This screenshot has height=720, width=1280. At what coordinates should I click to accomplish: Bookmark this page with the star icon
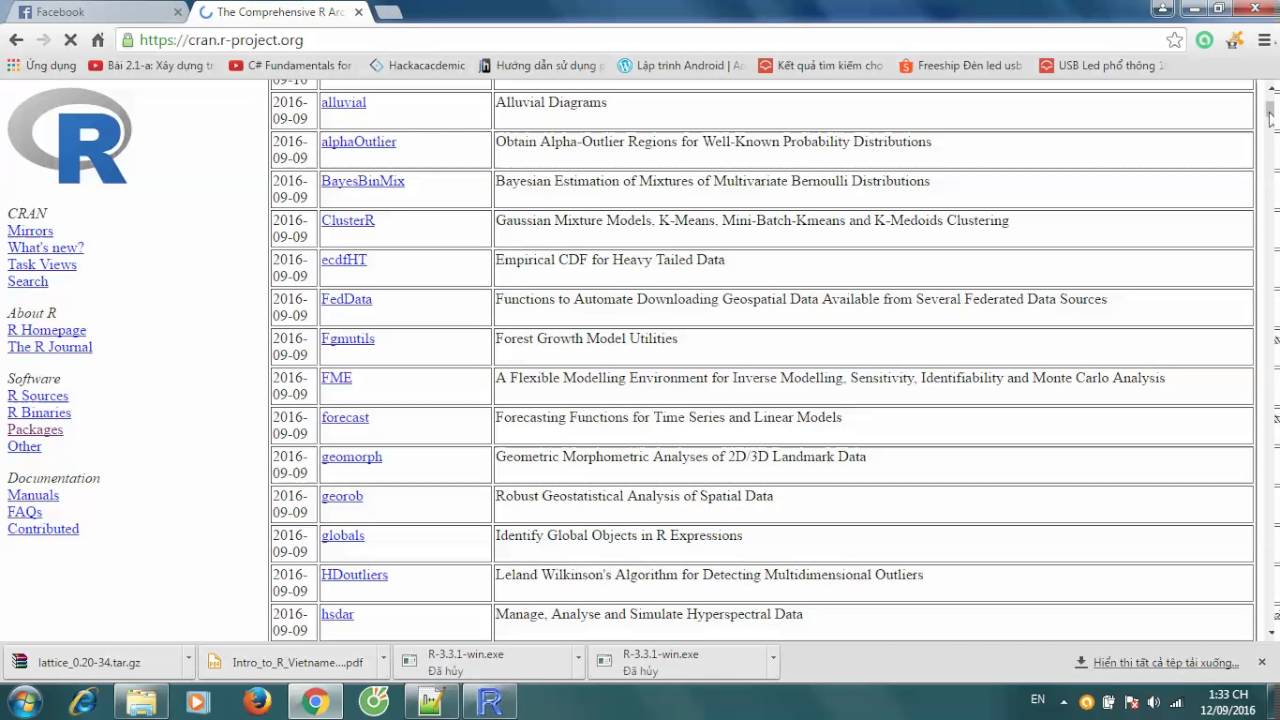pos(1175,40)
